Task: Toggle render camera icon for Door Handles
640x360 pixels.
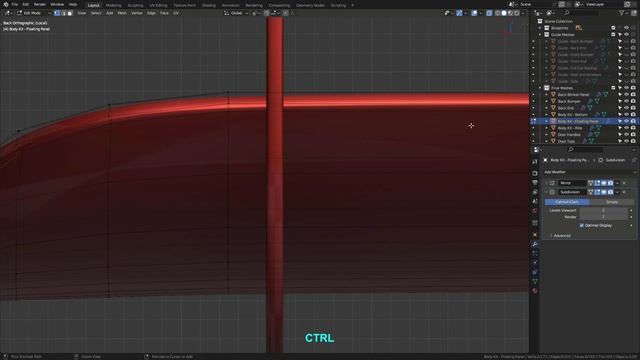Action: tap(633, 134)
